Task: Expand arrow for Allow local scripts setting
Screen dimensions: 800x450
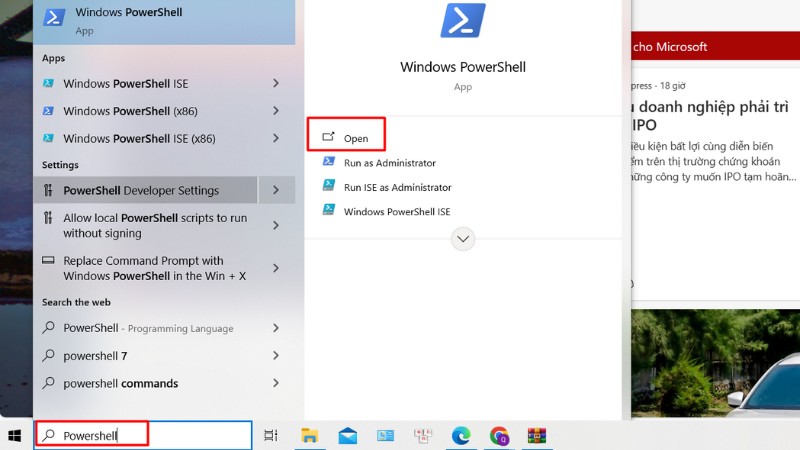Action: (x=276, y=225)
